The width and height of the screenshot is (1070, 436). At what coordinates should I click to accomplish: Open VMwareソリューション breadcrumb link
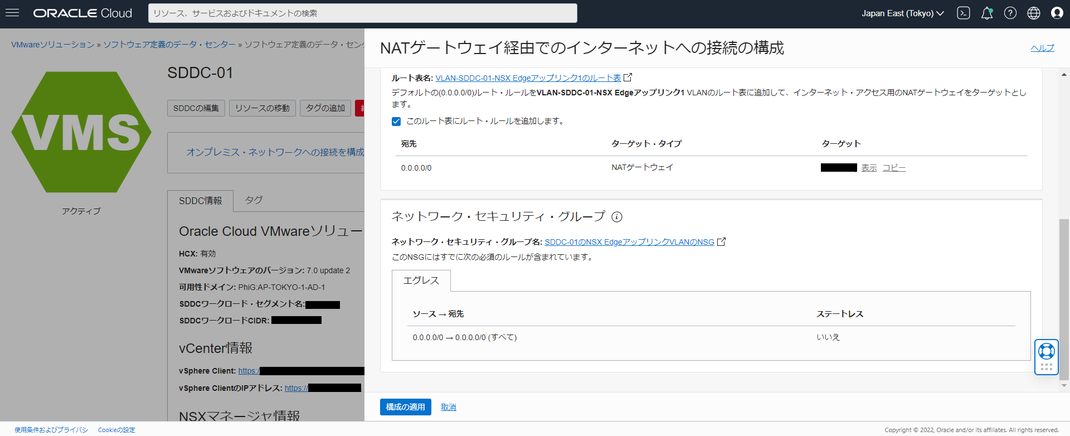(53, 44)
